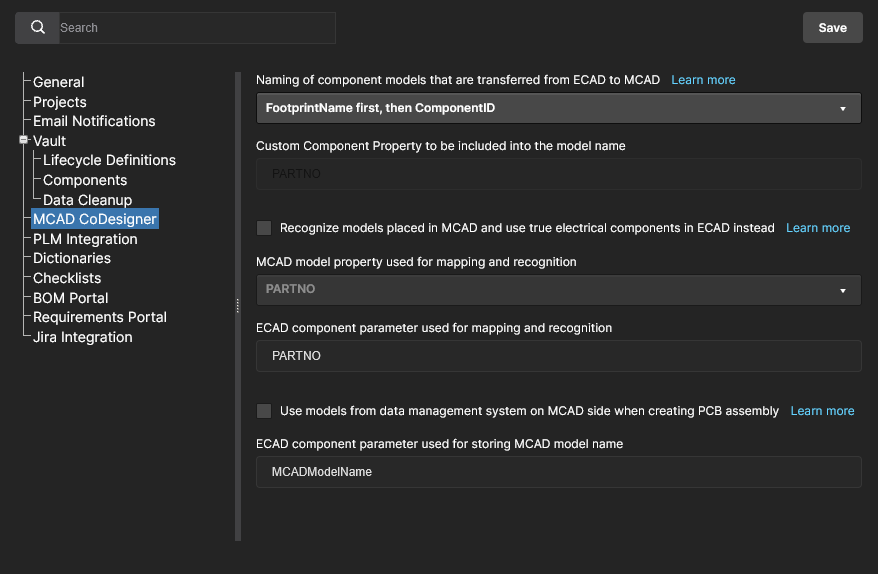Open the component model naming dropdown
Screen dimensions: 878x574
coord(558,108)
